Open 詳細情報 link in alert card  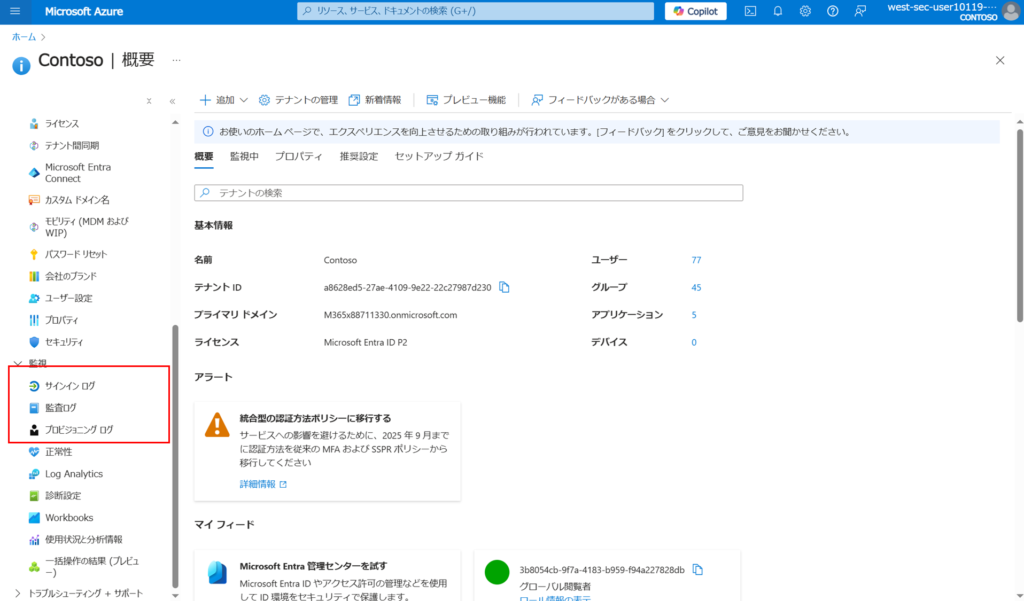[x=263, y=484]
